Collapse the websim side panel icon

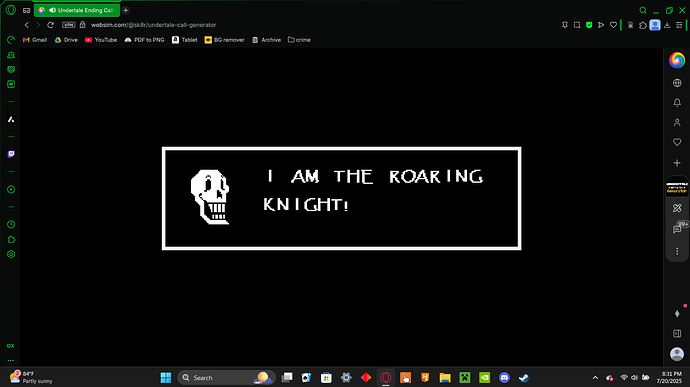677,333
